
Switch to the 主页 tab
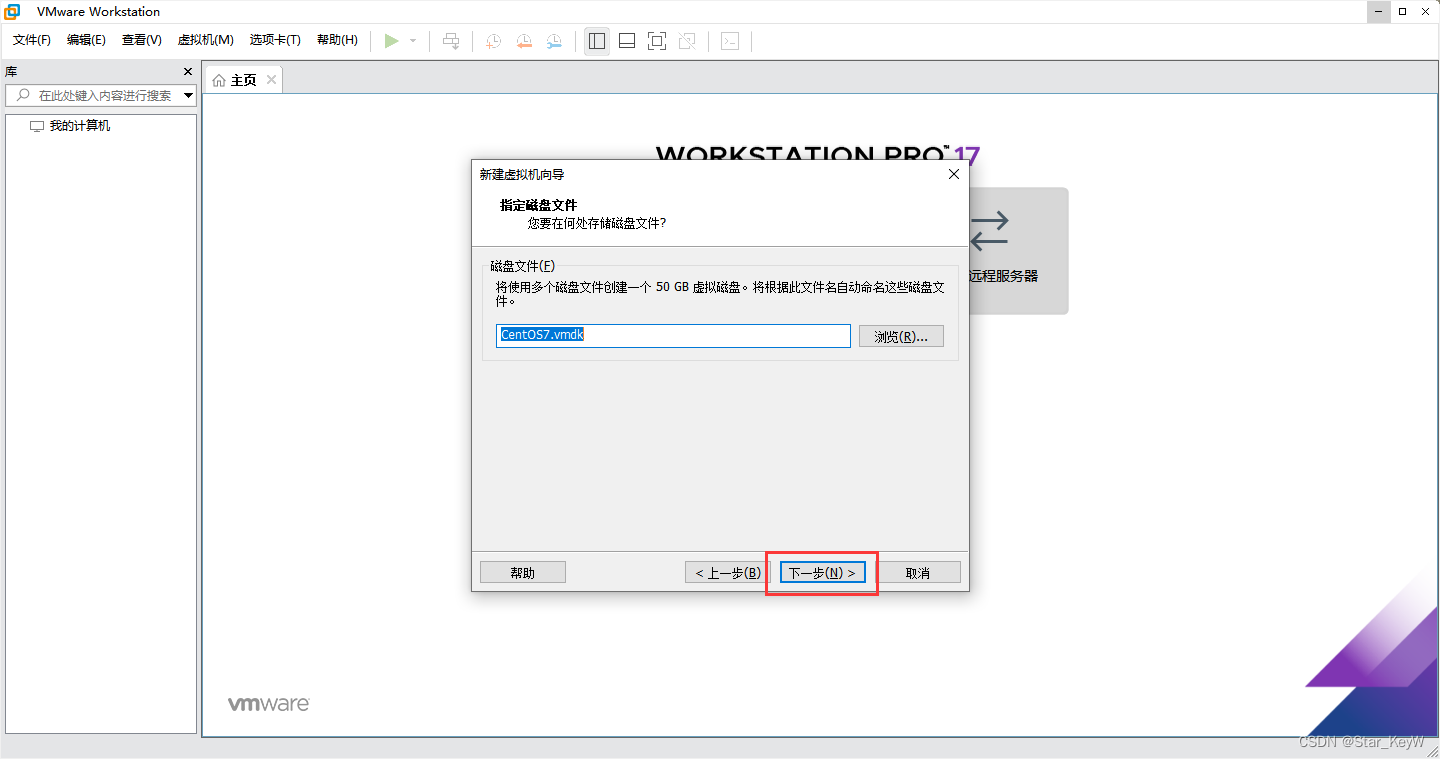pyautogui.click(x=242, y=79)
